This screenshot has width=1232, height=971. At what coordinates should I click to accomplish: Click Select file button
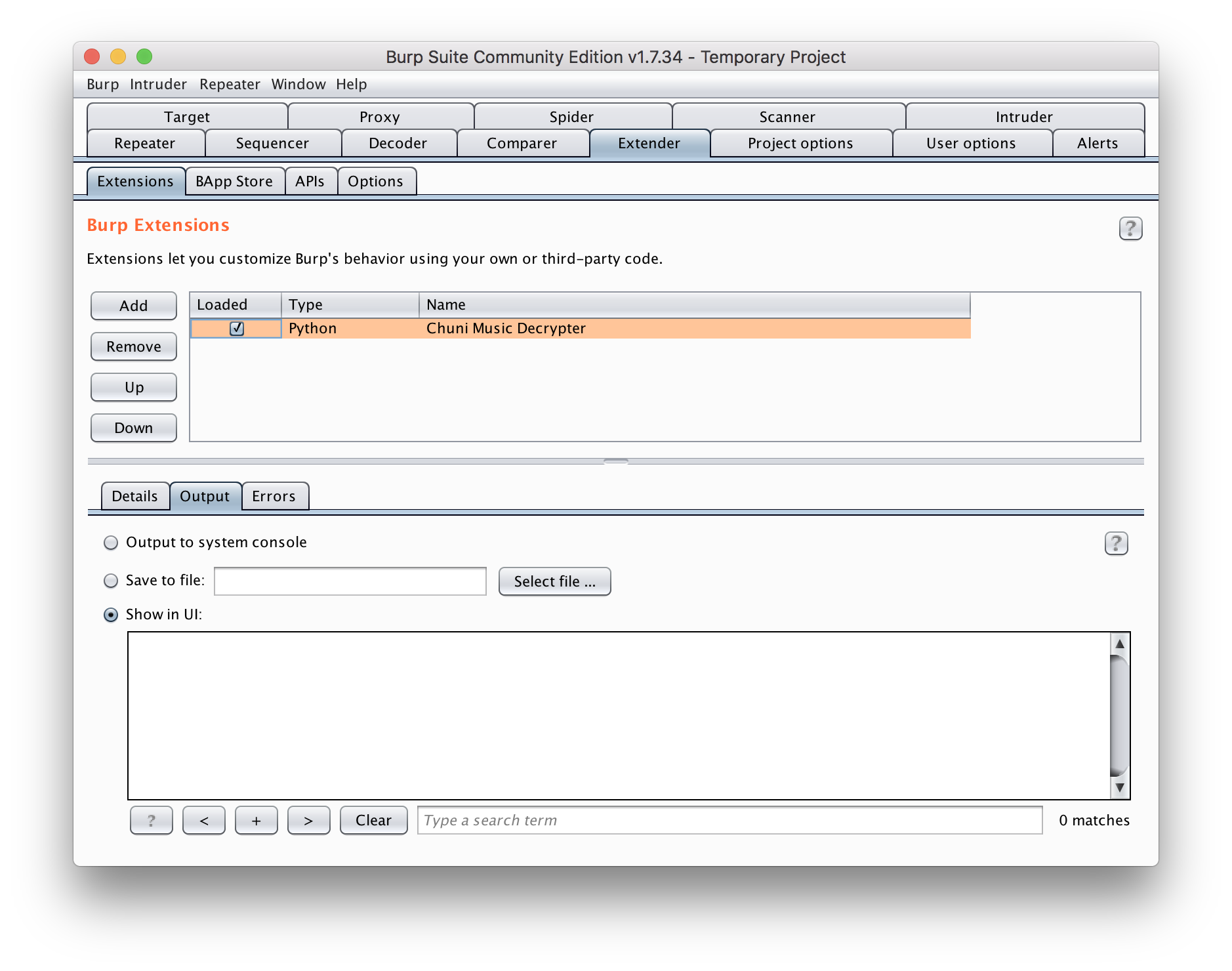(x=555, y=581)
